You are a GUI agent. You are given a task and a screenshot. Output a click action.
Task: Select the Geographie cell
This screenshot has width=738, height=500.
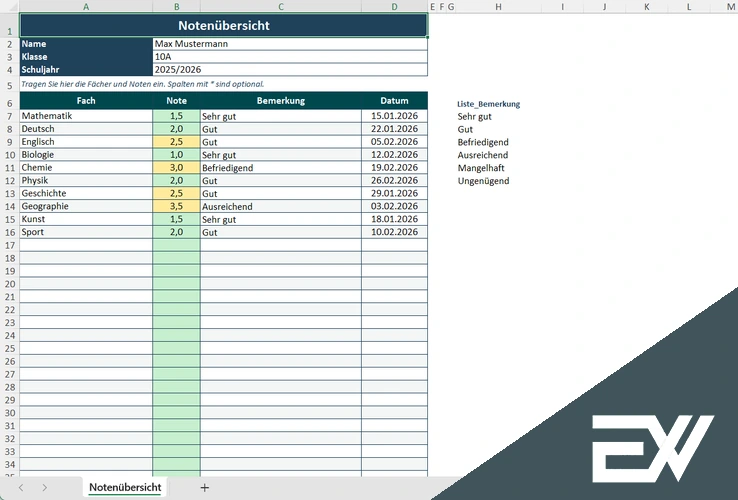point(86,206)
